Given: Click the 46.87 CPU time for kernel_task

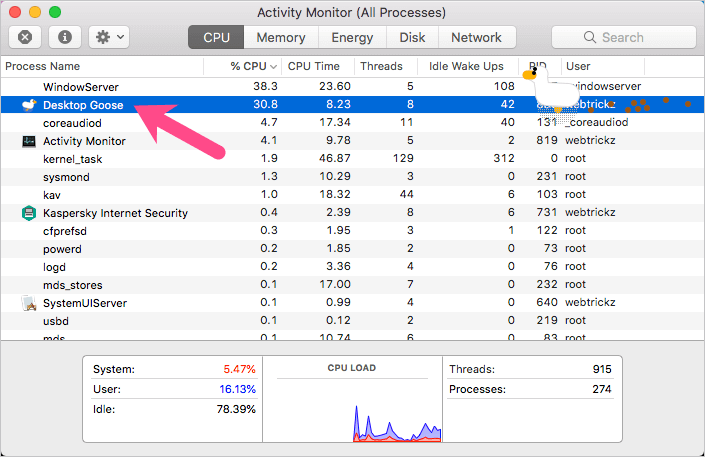Looking at the screenshot, I should click(335, 158).
